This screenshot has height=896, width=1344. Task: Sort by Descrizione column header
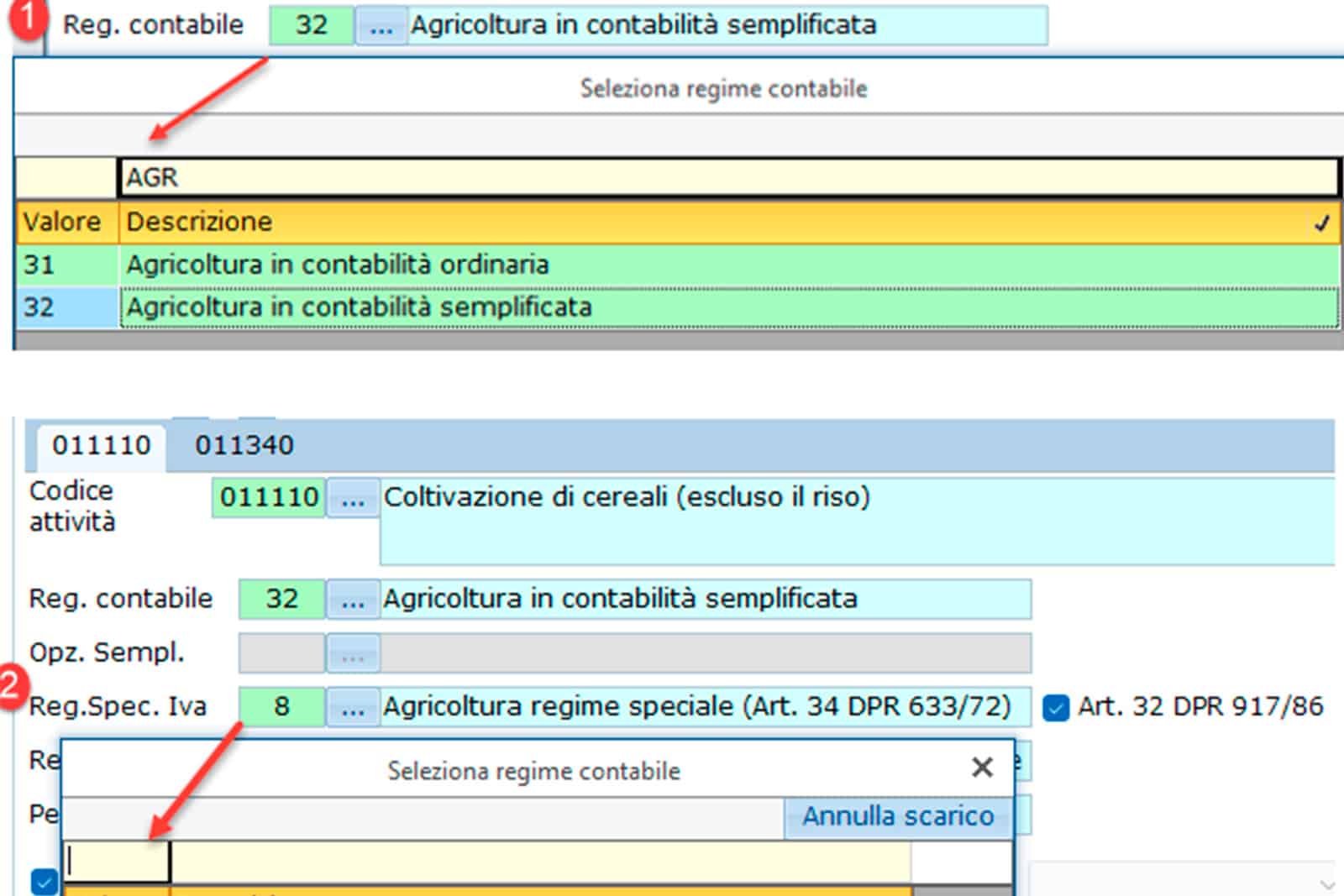point(728,223)
